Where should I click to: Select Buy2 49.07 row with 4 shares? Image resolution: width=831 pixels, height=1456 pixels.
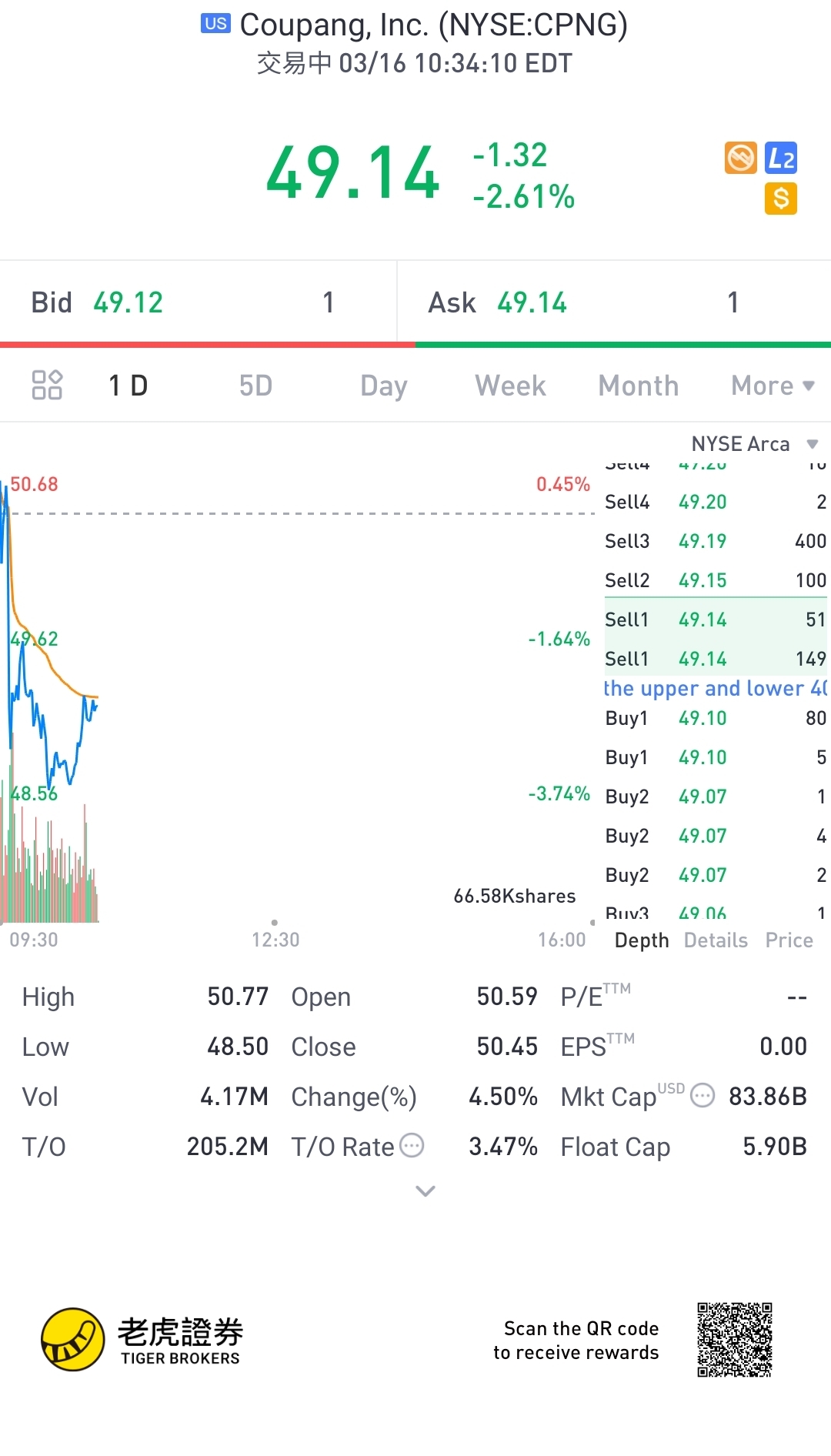(x=716, y=836)
